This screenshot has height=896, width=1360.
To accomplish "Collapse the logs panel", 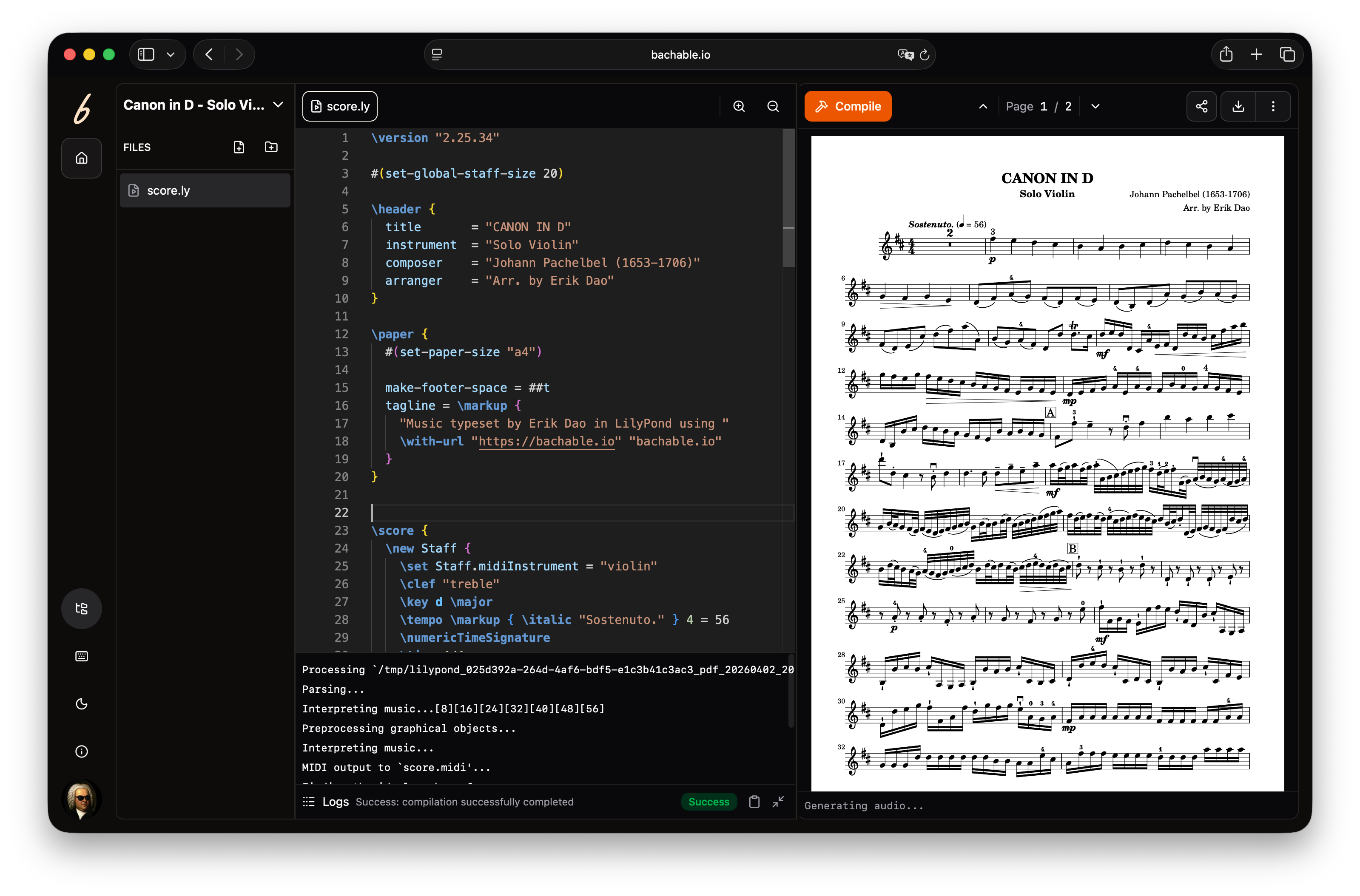I will tap(778, 802).
